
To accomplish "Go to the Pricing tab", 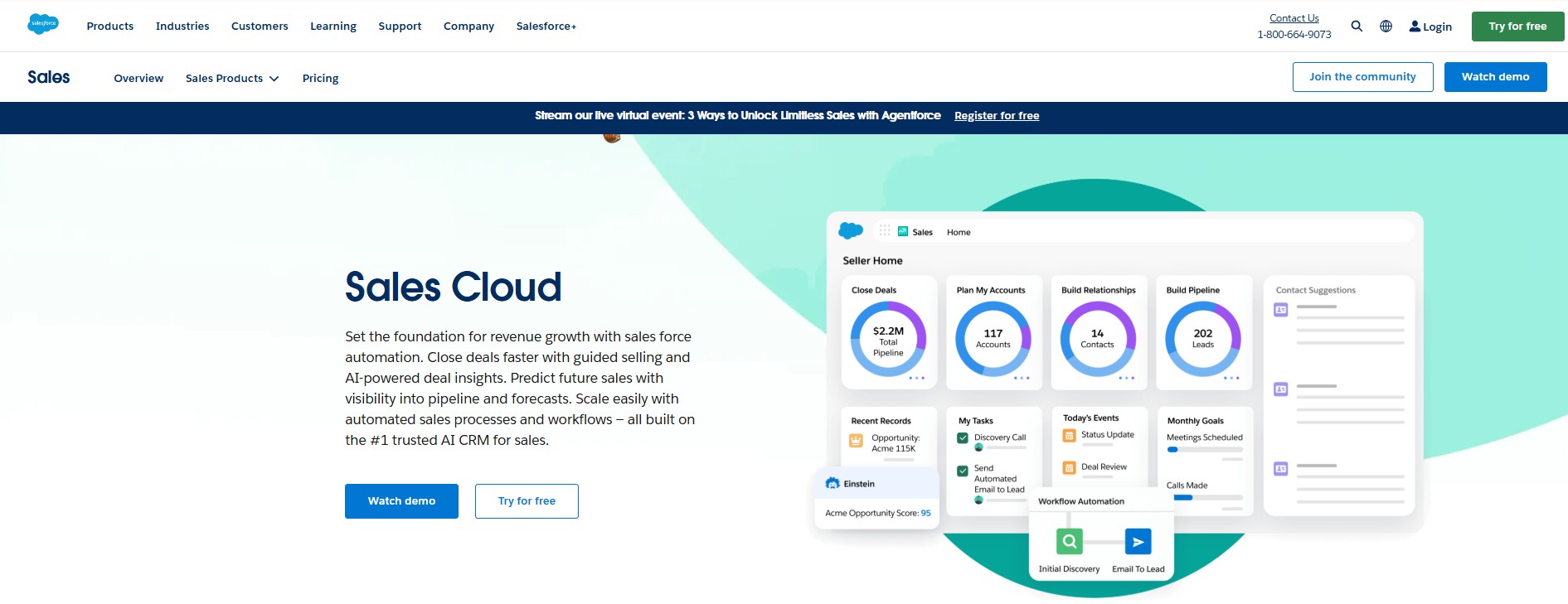I will (x=320, y=78).
